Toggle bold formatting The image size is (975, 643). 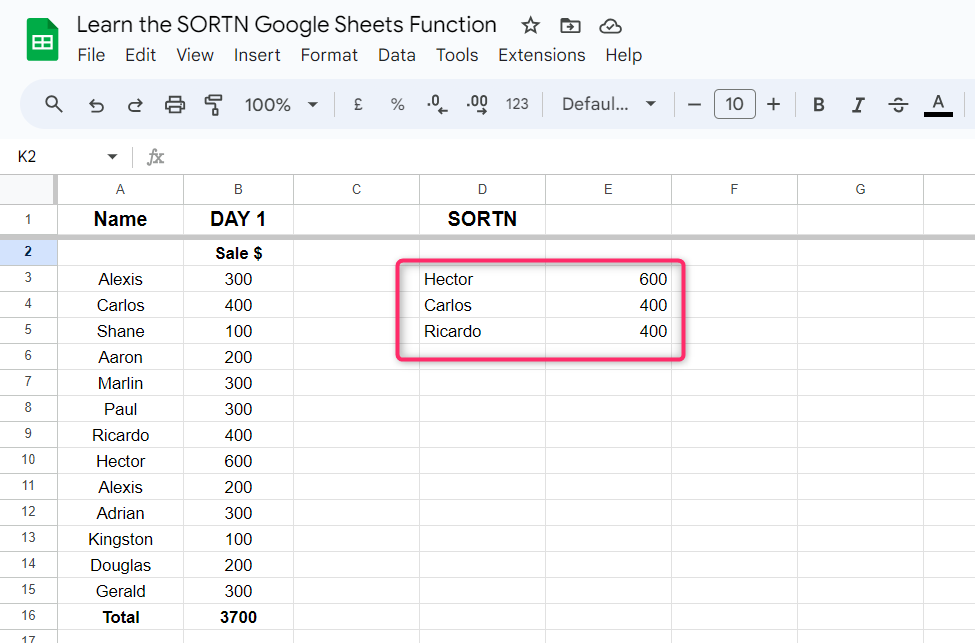819,104
